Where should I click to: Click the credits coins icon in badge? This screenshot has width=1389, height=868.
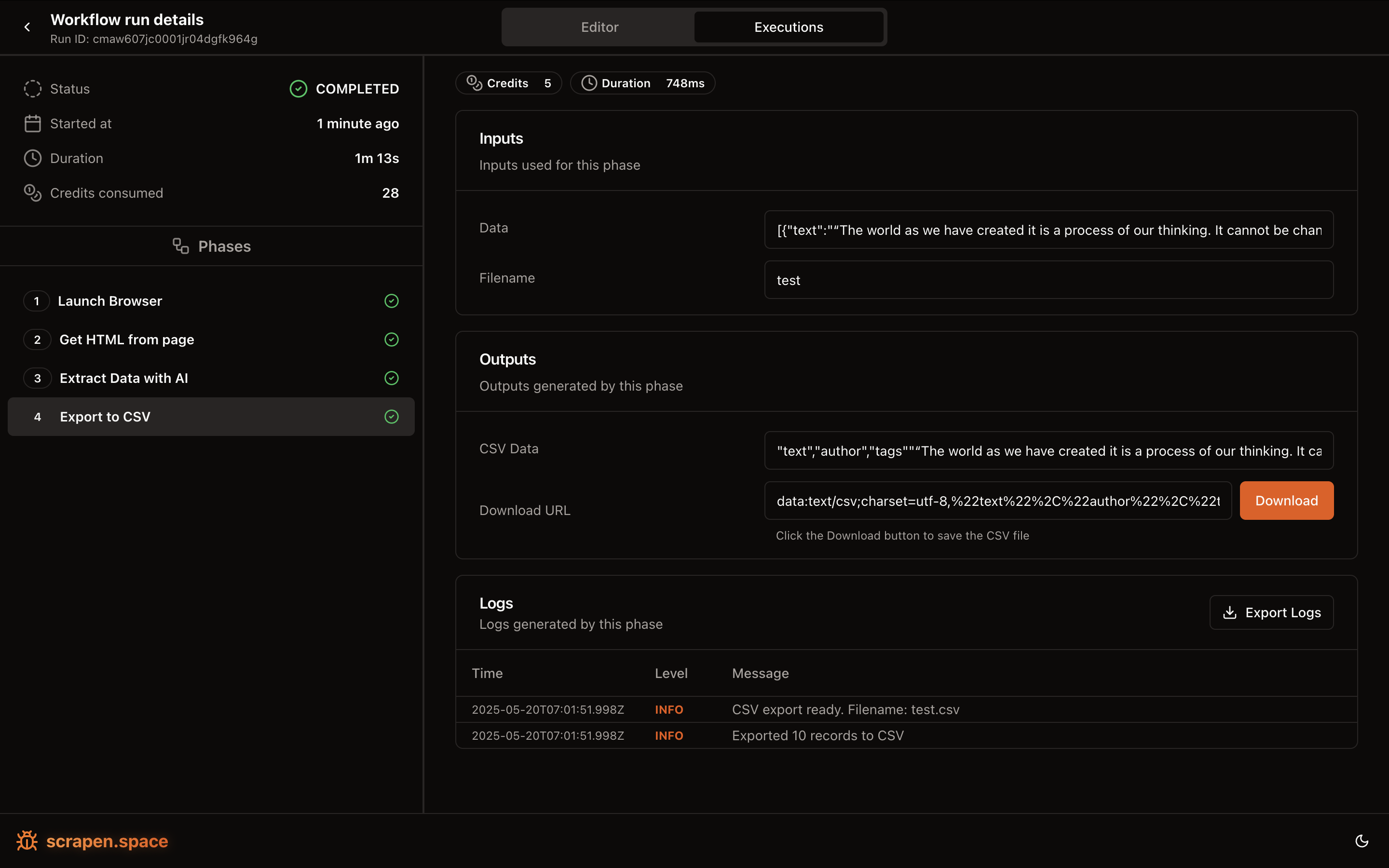point(474,83)
